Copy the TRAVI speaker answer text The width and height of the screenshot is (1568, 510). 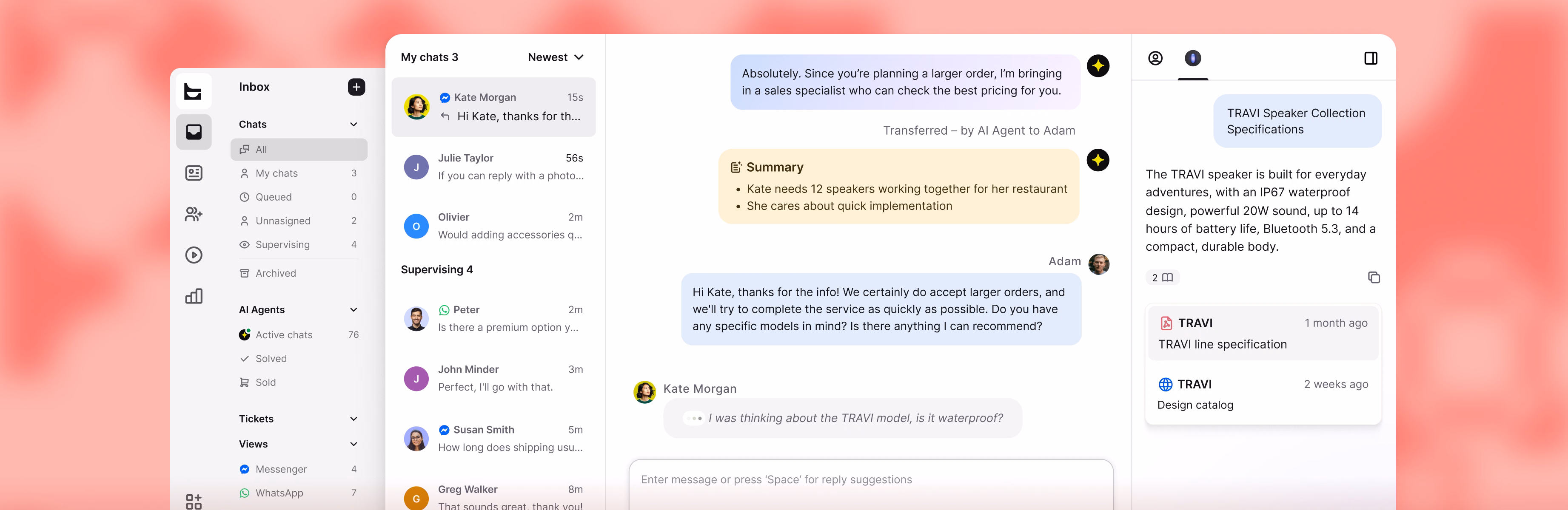coord(1374,278)
